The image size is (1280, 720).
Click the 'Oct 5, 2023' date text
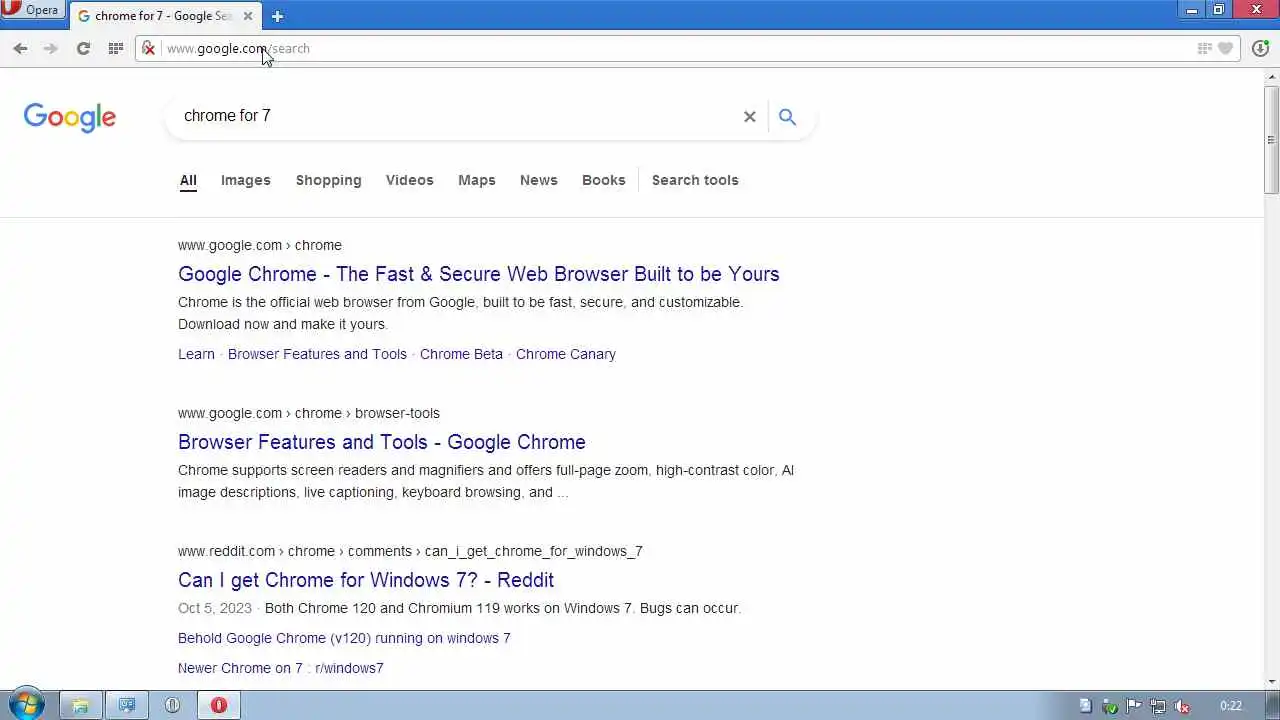215,608
